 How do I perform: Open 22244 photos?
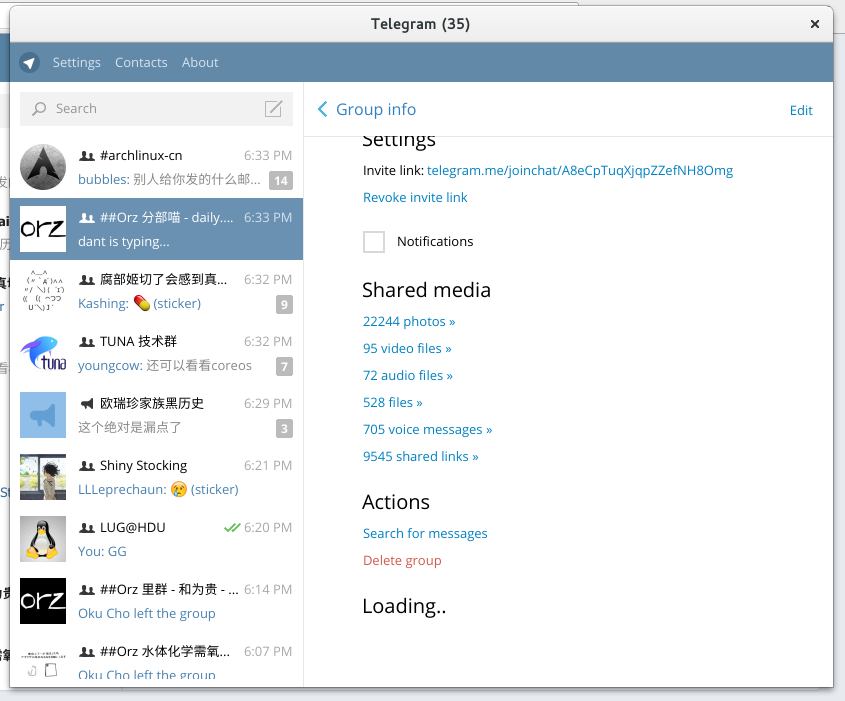pos(409,322)
